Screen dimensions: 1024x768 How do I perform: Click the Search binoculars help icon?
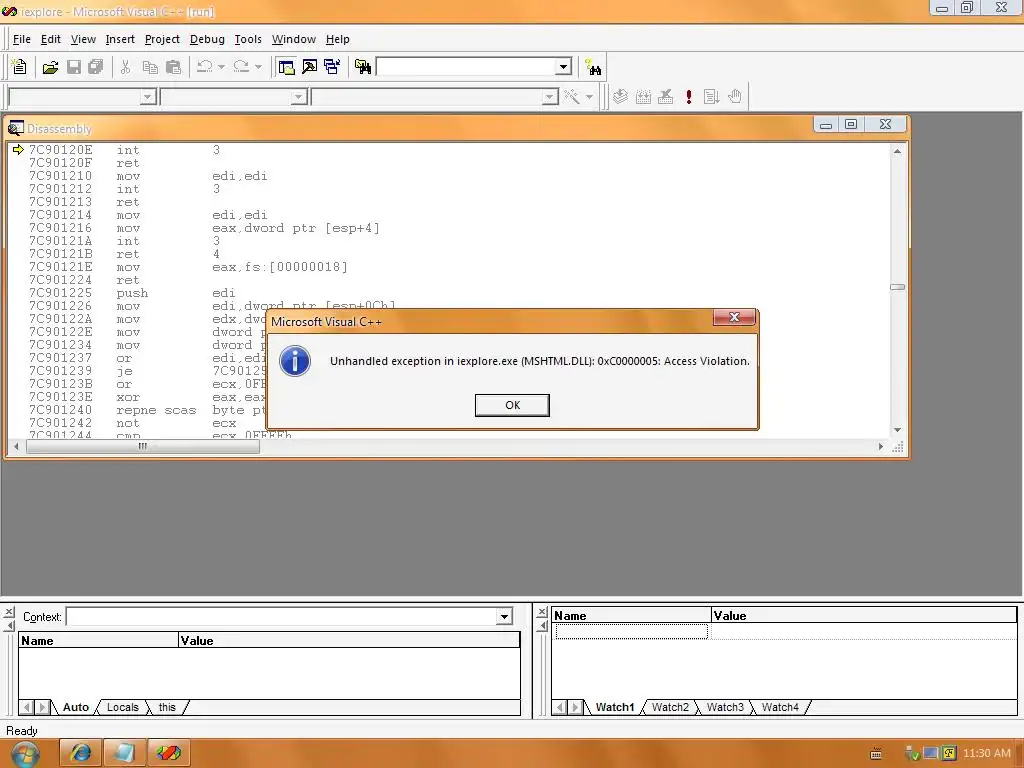click(593, 67)
